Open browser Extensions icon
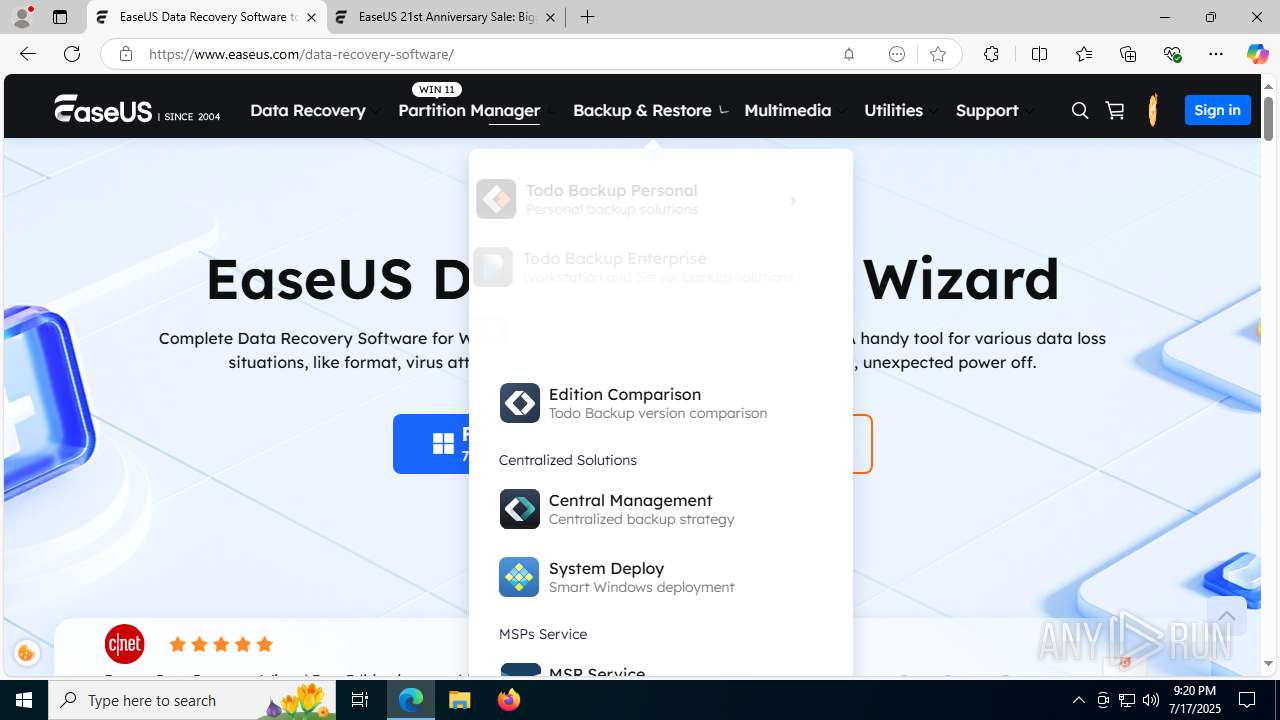 click(991, 54)
